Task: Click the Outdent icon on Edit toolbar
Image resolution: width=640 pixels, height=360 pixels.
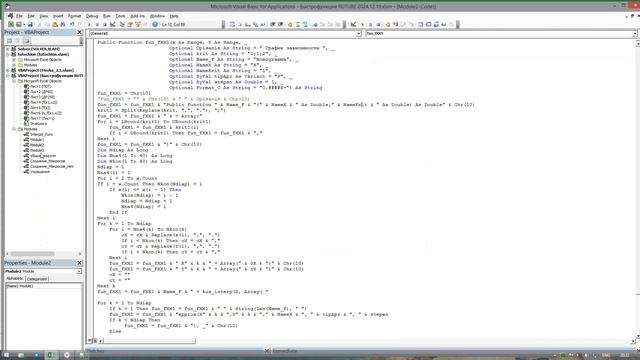Action: 280,24
